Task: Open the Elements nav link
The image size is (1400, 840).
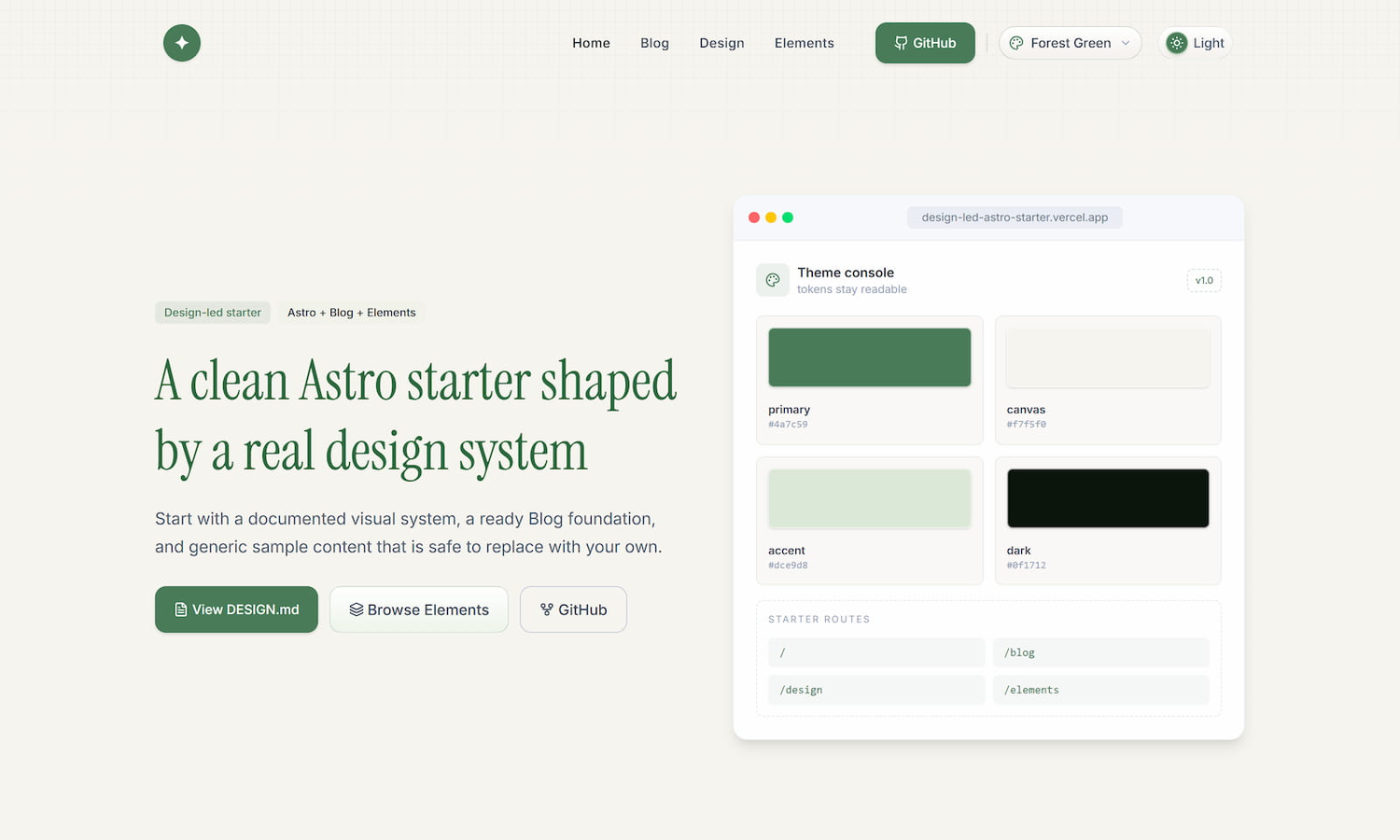Action: click(805, 43)
